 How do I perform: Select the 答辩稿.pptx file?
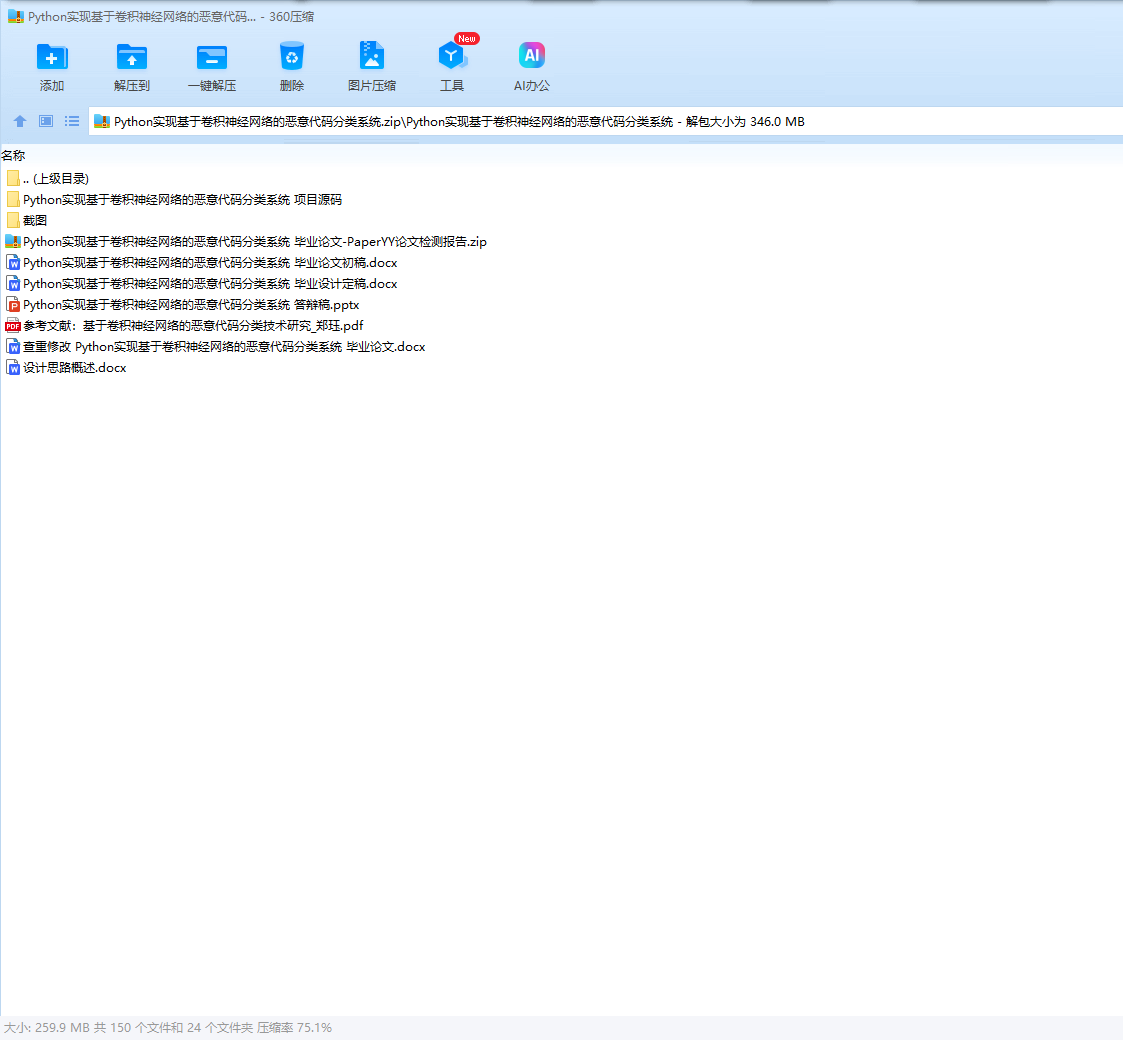(x=191, y=304)
